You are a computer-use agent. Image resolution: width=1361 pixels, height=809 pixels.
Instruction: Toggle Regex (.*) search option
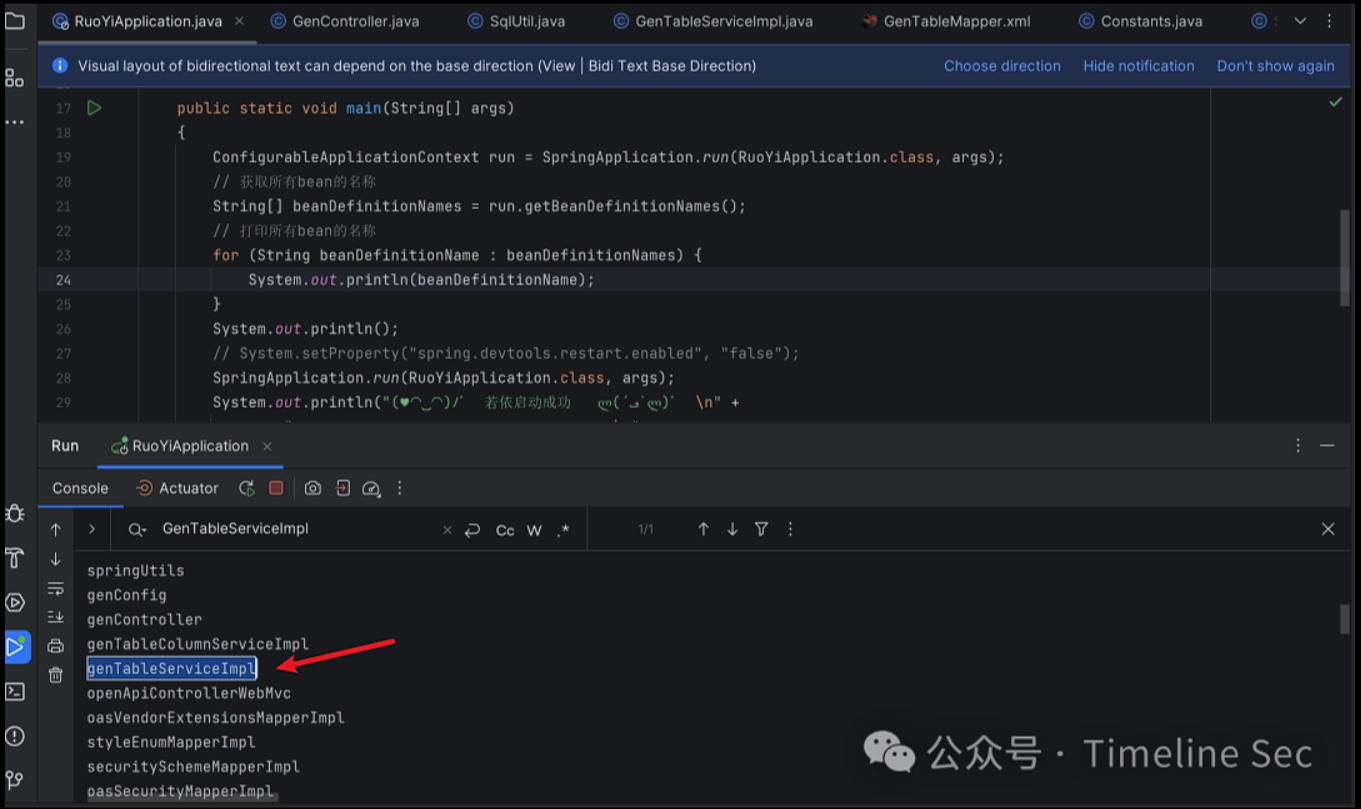point(564,530)
